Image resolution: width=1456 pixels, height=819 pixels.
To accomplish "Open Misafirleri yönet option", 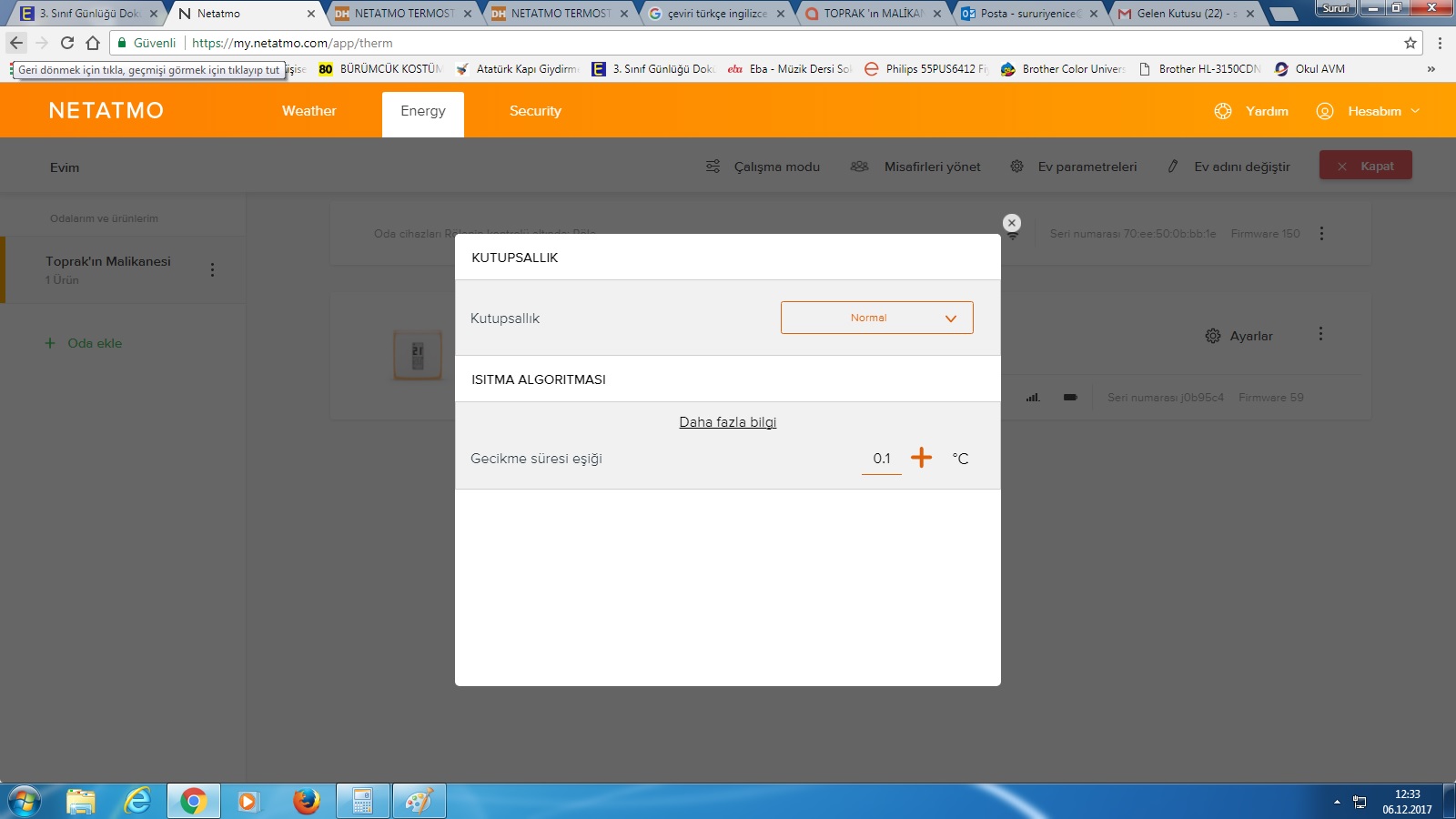I will coord(932,167).
